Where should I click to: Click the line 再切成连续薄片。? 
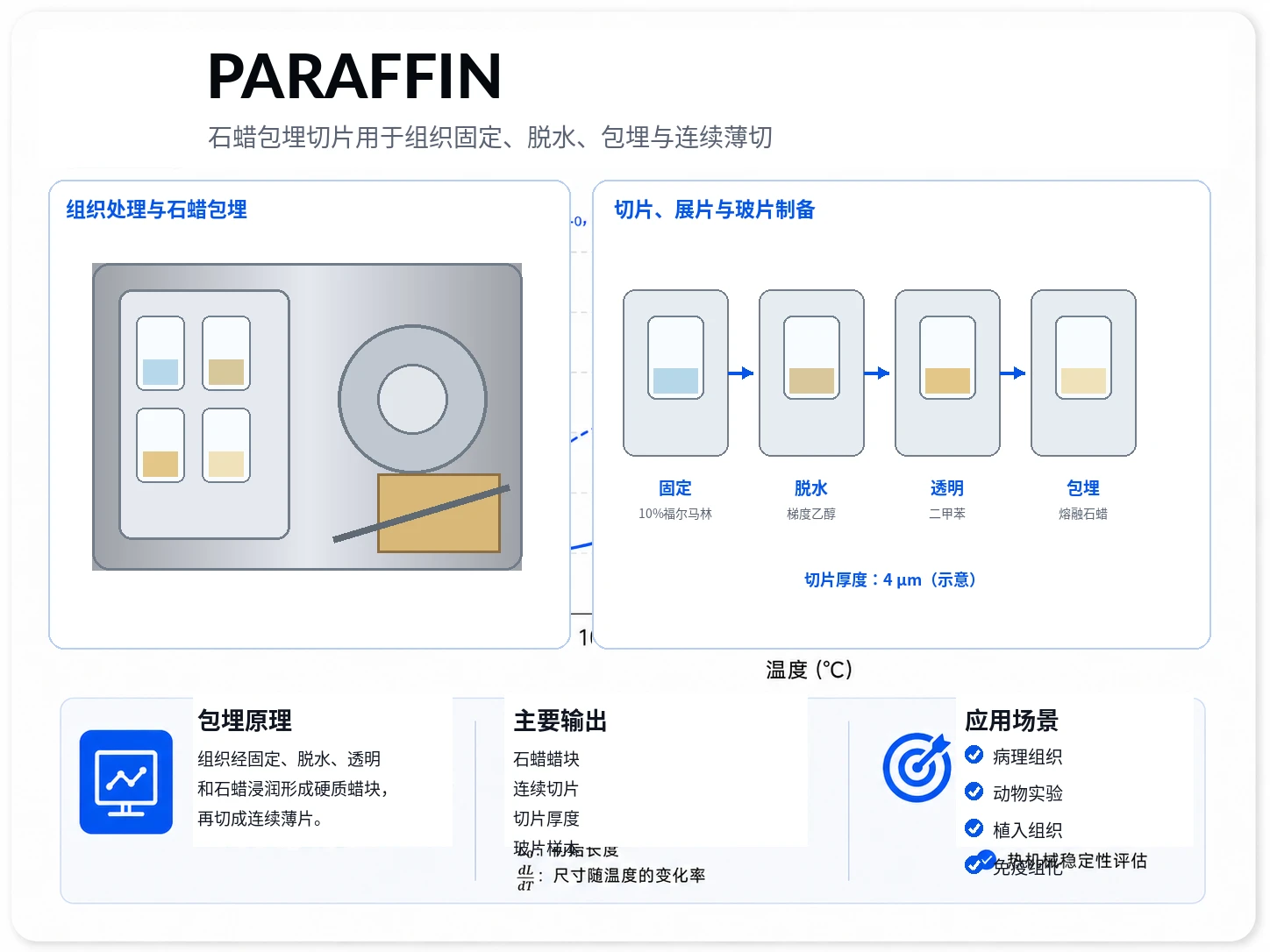(x=260, y=819)
